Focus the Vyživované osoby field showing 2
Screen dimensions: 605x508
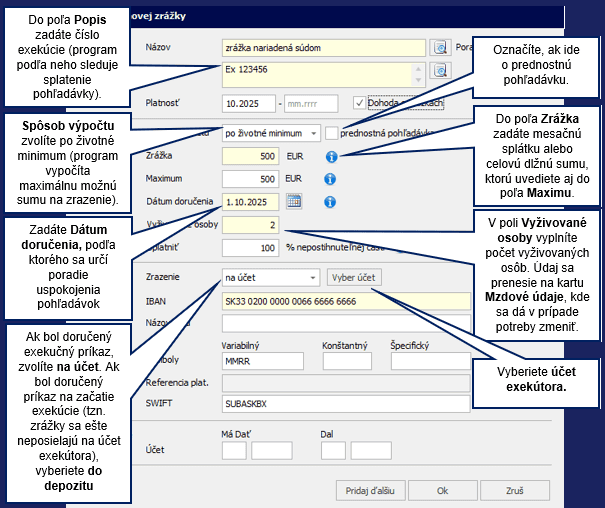[250, 224]
